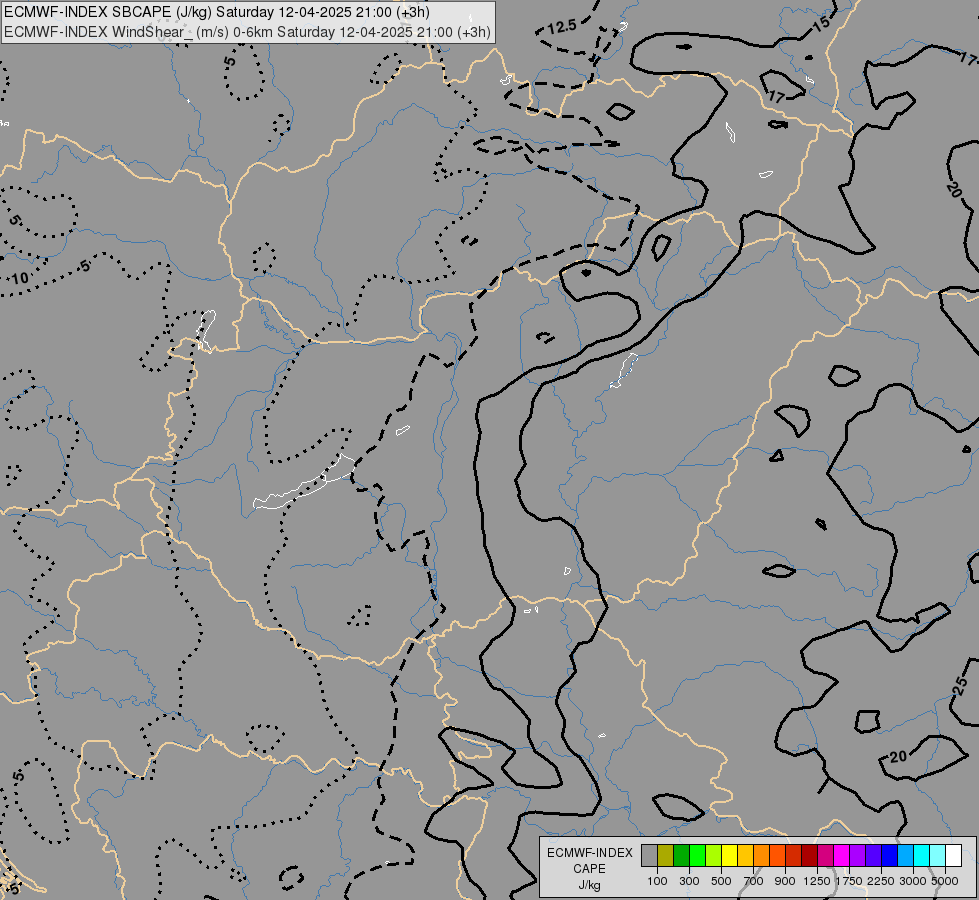
Task: Click the ECMWF-INDEX label inside the legend
Action: [x=589, y=853]
